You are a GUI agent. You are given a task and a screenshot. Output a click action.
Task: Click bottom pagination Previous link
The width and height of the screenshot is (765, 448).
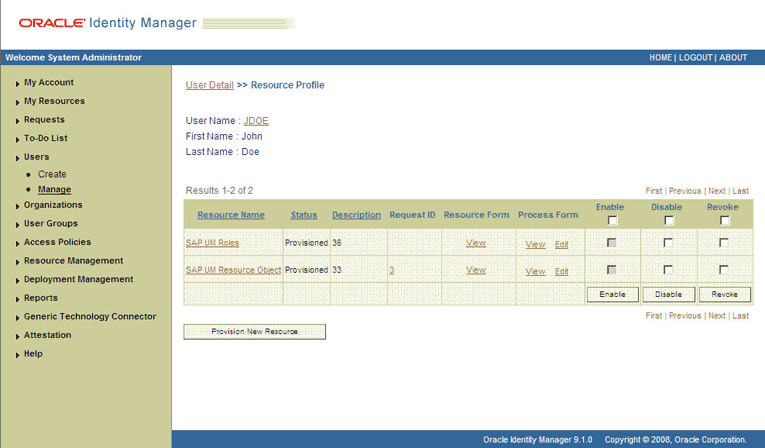click(685, 316)
